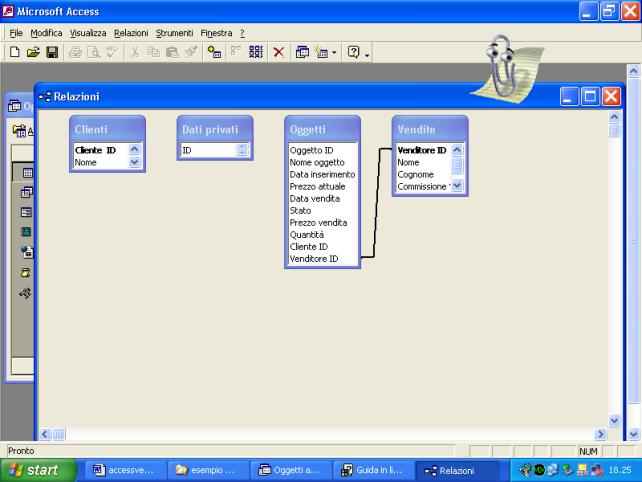This screenshot has height=482, width=642.
Task: Click the Show Direct Relationships icon
Action: [235, 51]
